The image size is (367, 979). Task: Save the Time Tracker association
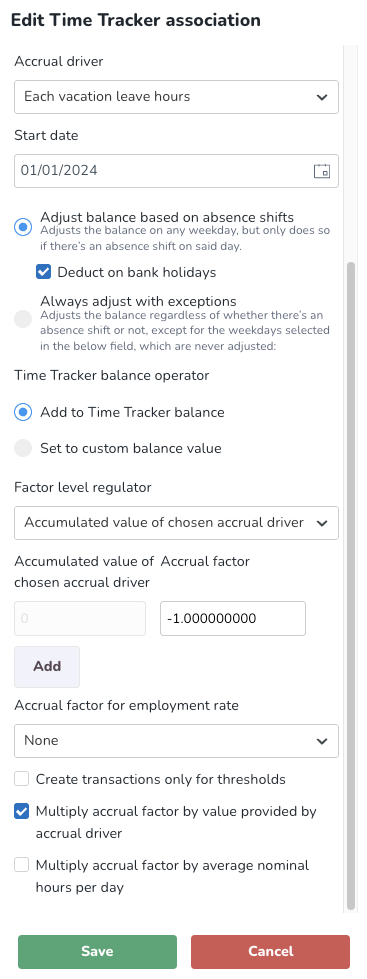click(x=97, y=952)
